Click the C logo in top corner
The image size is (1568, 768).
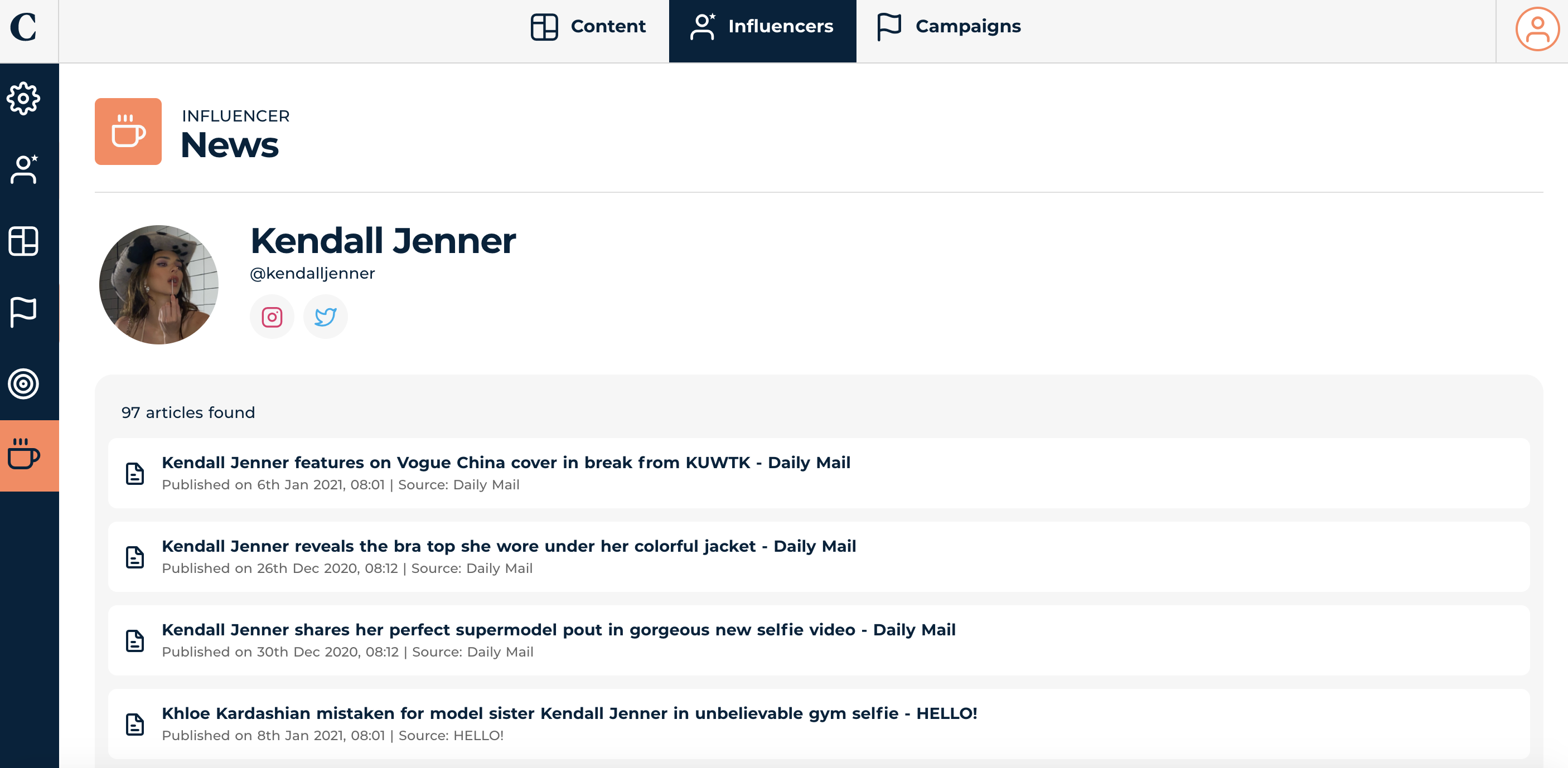click(x=24, y=27)
